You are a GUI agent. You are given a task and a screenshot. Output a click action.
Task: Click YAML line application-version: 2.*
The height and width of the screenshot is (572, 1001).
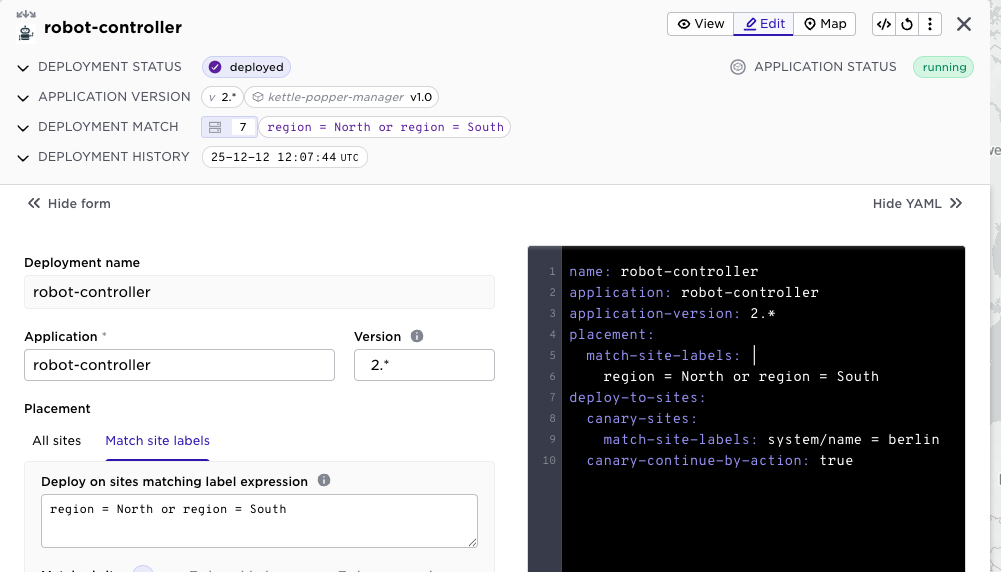click(672, 313)
